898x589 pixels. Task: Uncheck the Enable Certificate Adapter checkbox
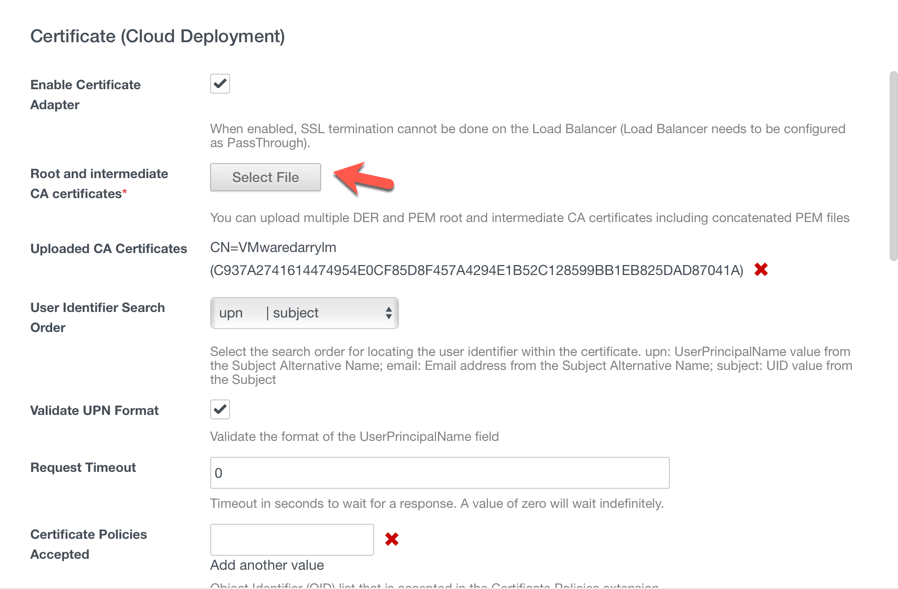tap(220, 84)
